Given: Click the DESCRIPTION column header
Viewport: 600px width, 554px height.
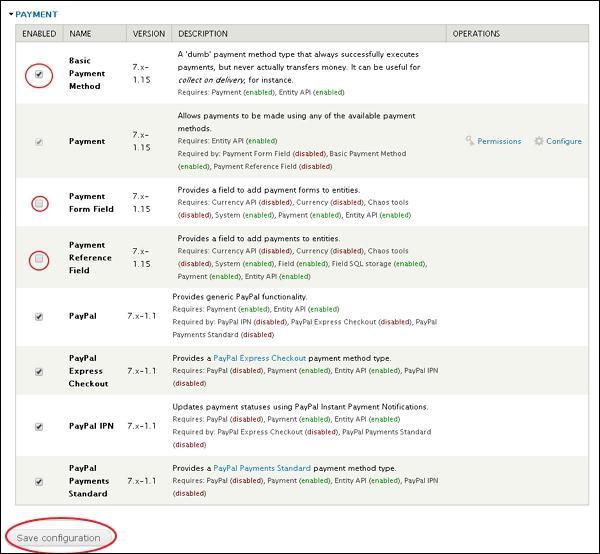Looking at the screenshot, I should pos(309,34).
